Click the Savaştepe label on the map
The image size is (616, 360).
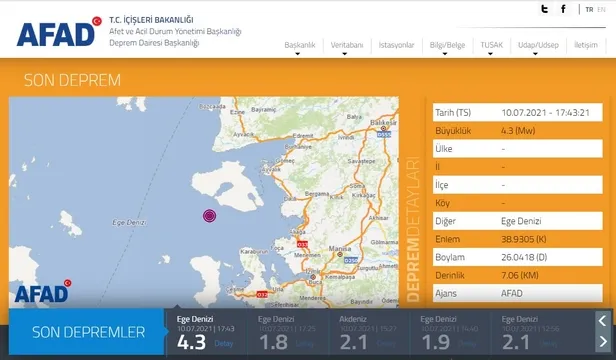coord(361,161)
